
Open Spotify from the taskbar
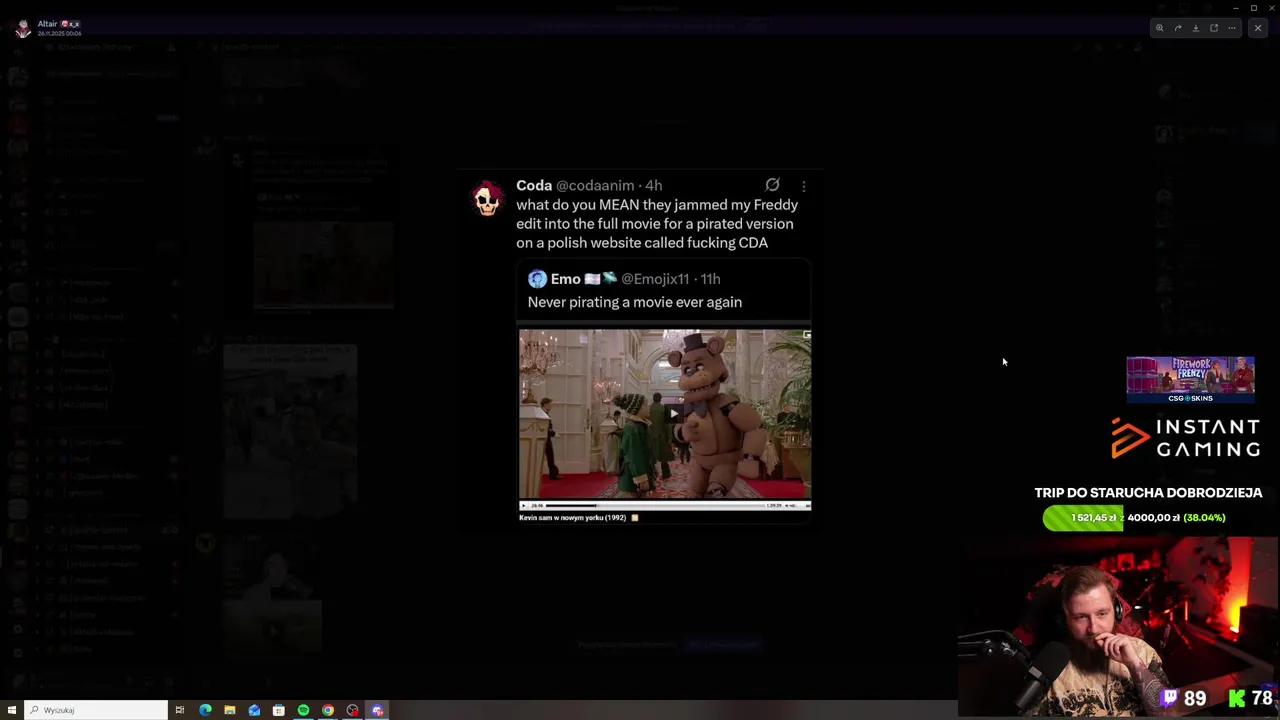point(303,710)
